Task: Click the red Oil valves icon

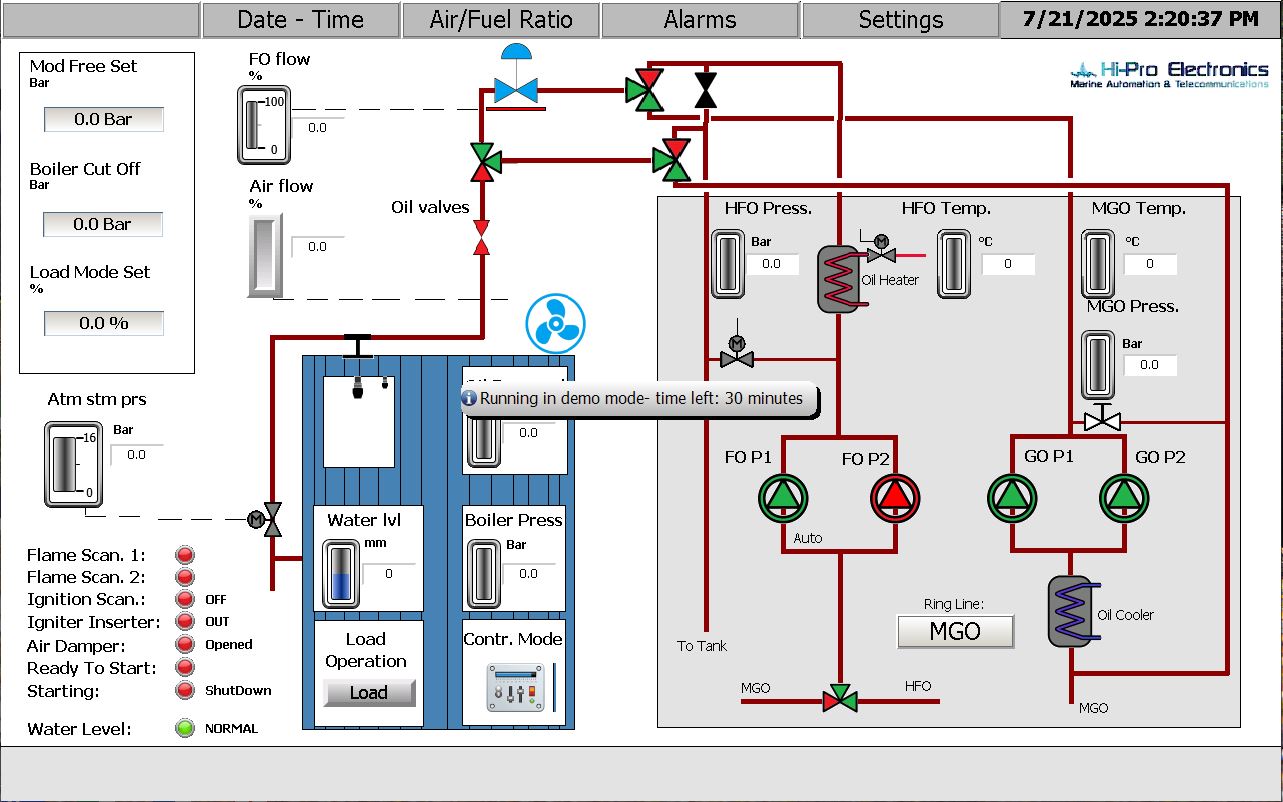Action: pos(481,236)
